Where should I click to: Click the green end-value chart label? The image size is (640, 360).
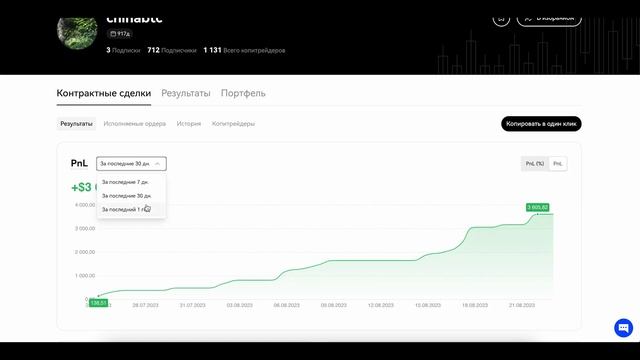[x=538, y=207]
